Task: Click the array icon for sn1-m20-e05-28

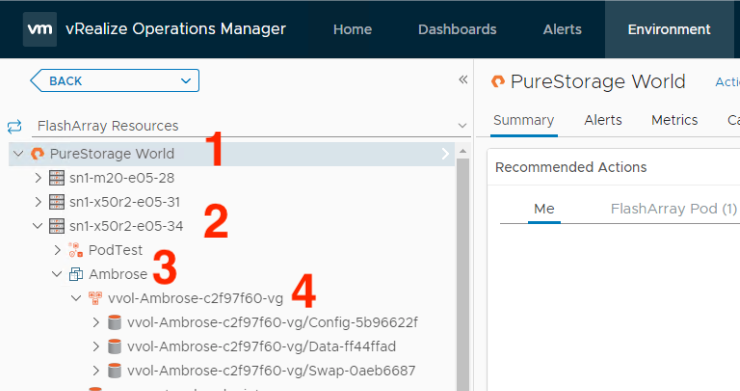Action: (57, 178)
